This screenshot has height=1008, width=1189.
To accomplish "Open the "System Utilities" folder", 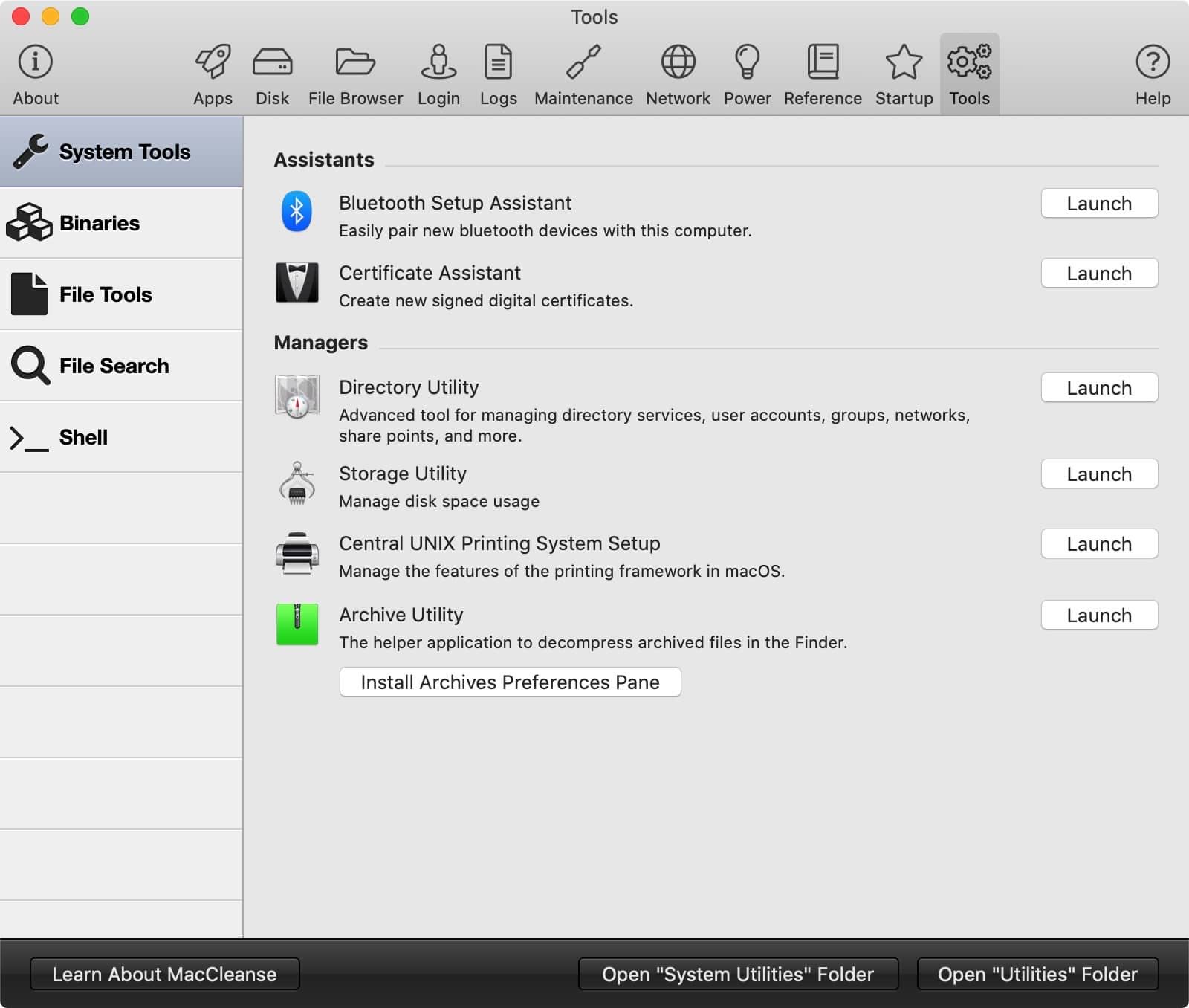I will pyautogui.click(x=738, y=975).
